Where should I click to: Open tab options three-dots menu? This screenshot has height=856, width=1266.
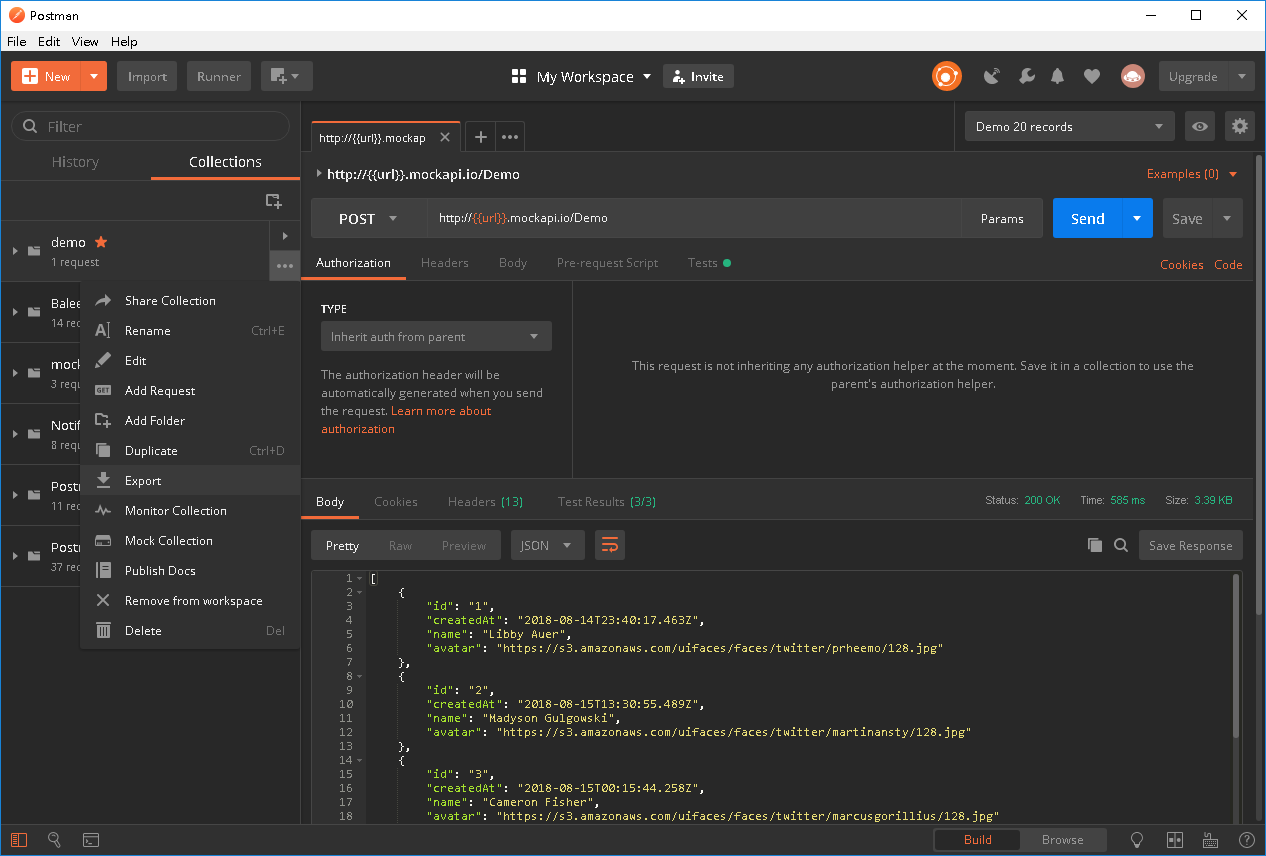[x=510, y=137]
